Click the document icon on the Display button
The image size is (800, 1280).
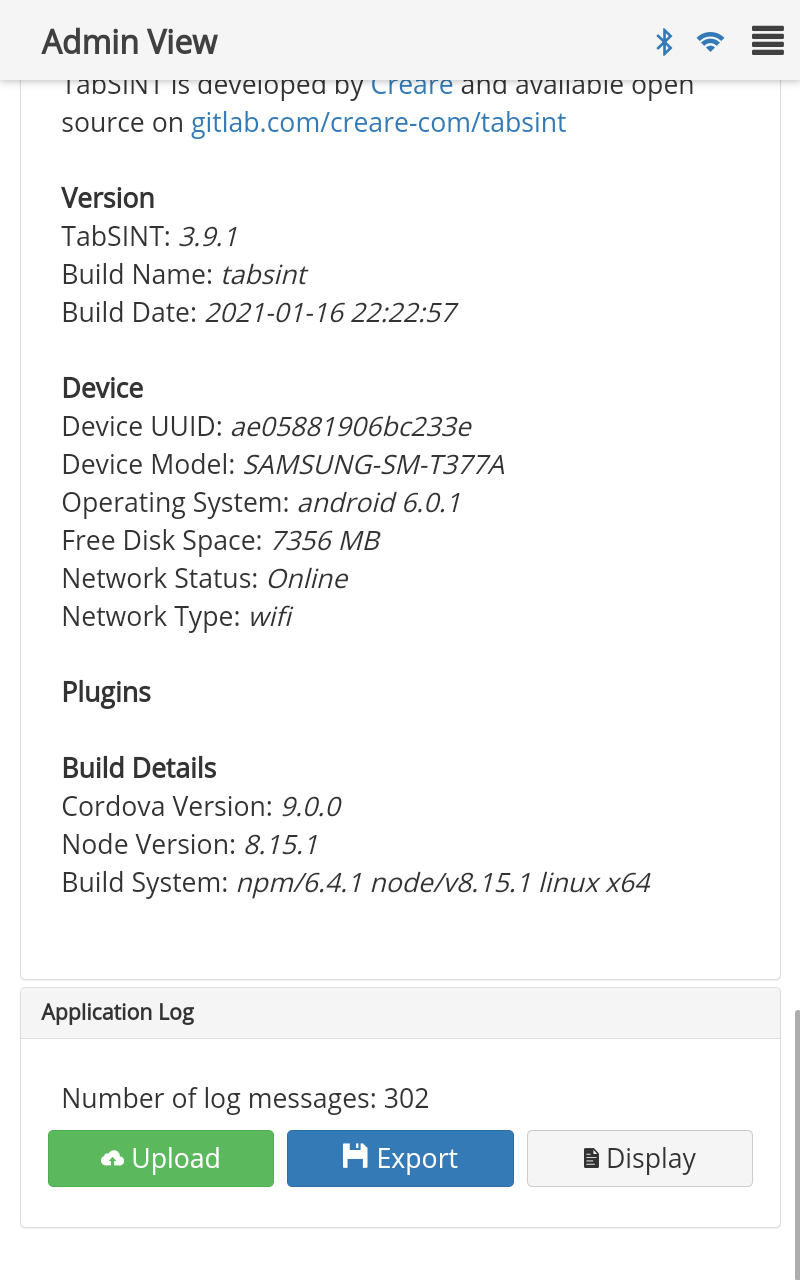591,1159
